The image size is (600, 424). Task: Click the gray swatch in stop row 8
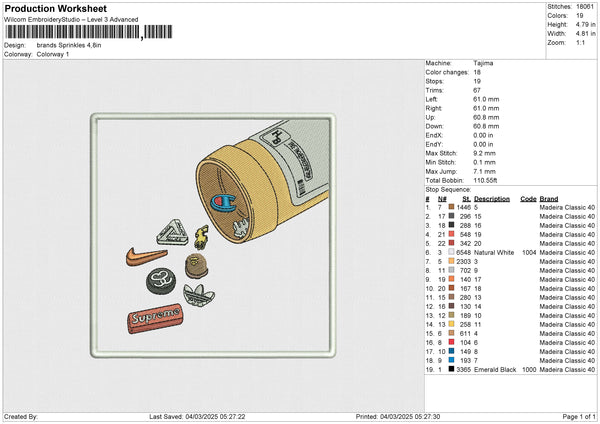pyautogui.click(x=451, y=270)
